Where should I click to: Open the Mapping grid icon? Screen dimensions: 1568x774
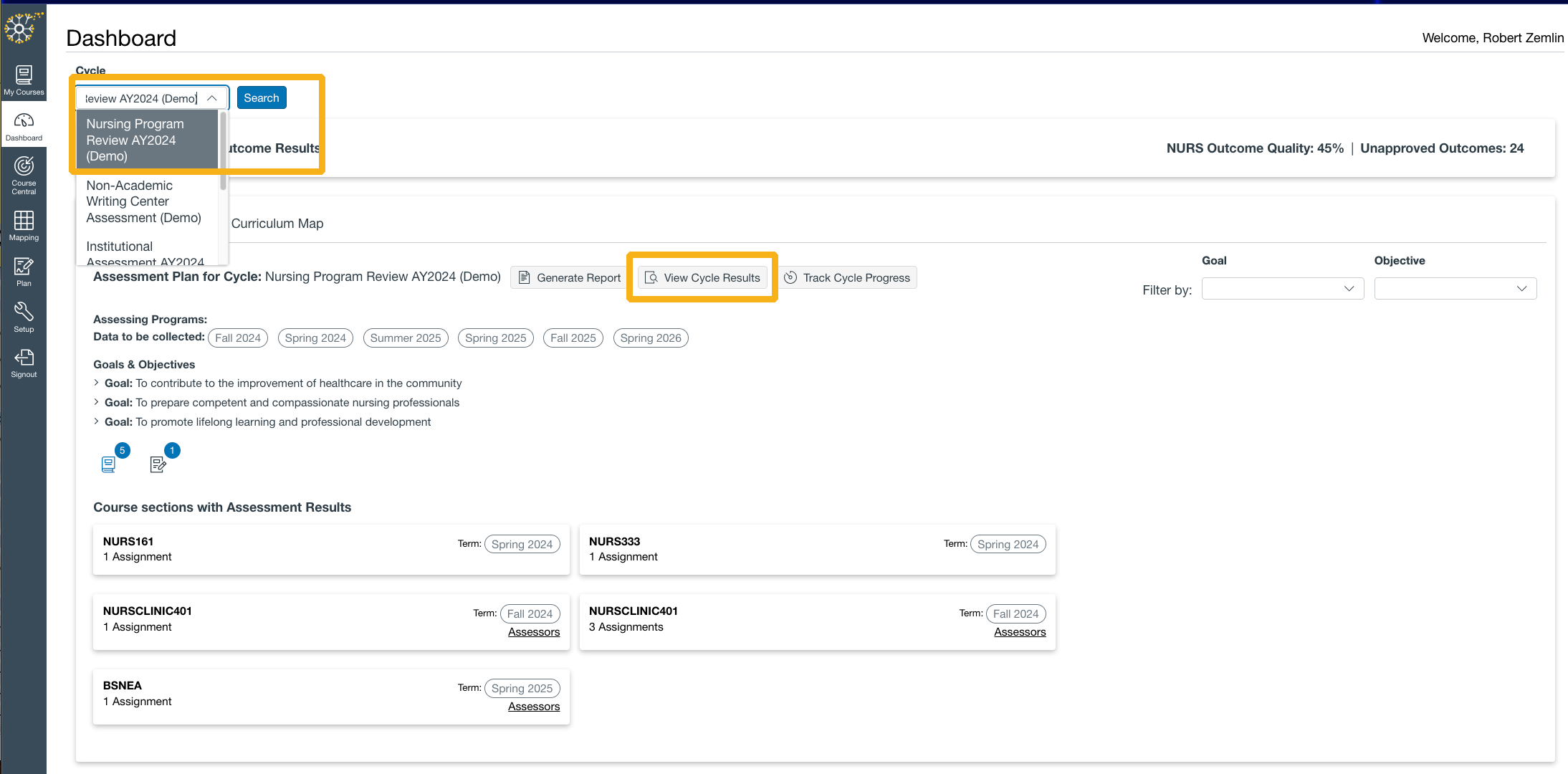click(x=24, y=226)
